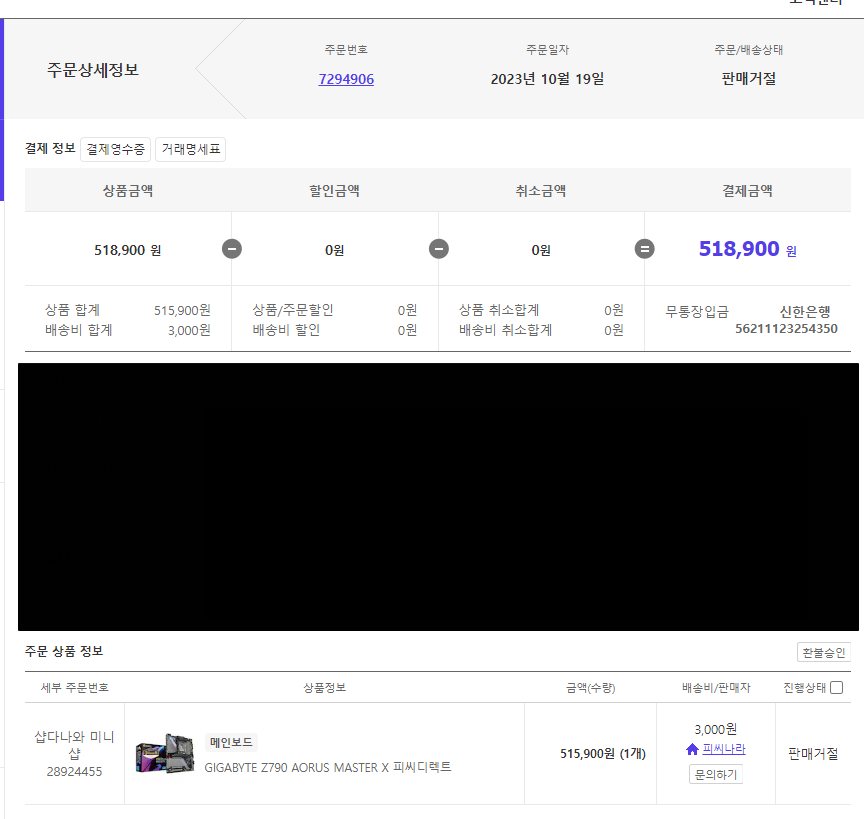
Task: Collapse the 취소금액 breakdown with minus icon
Action: click(x=646, y=249)
